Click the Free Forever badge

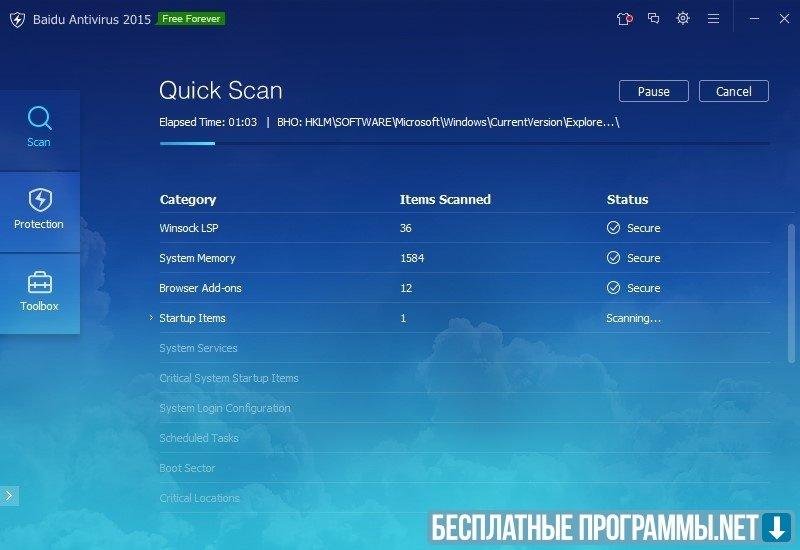tap(191, 19)
